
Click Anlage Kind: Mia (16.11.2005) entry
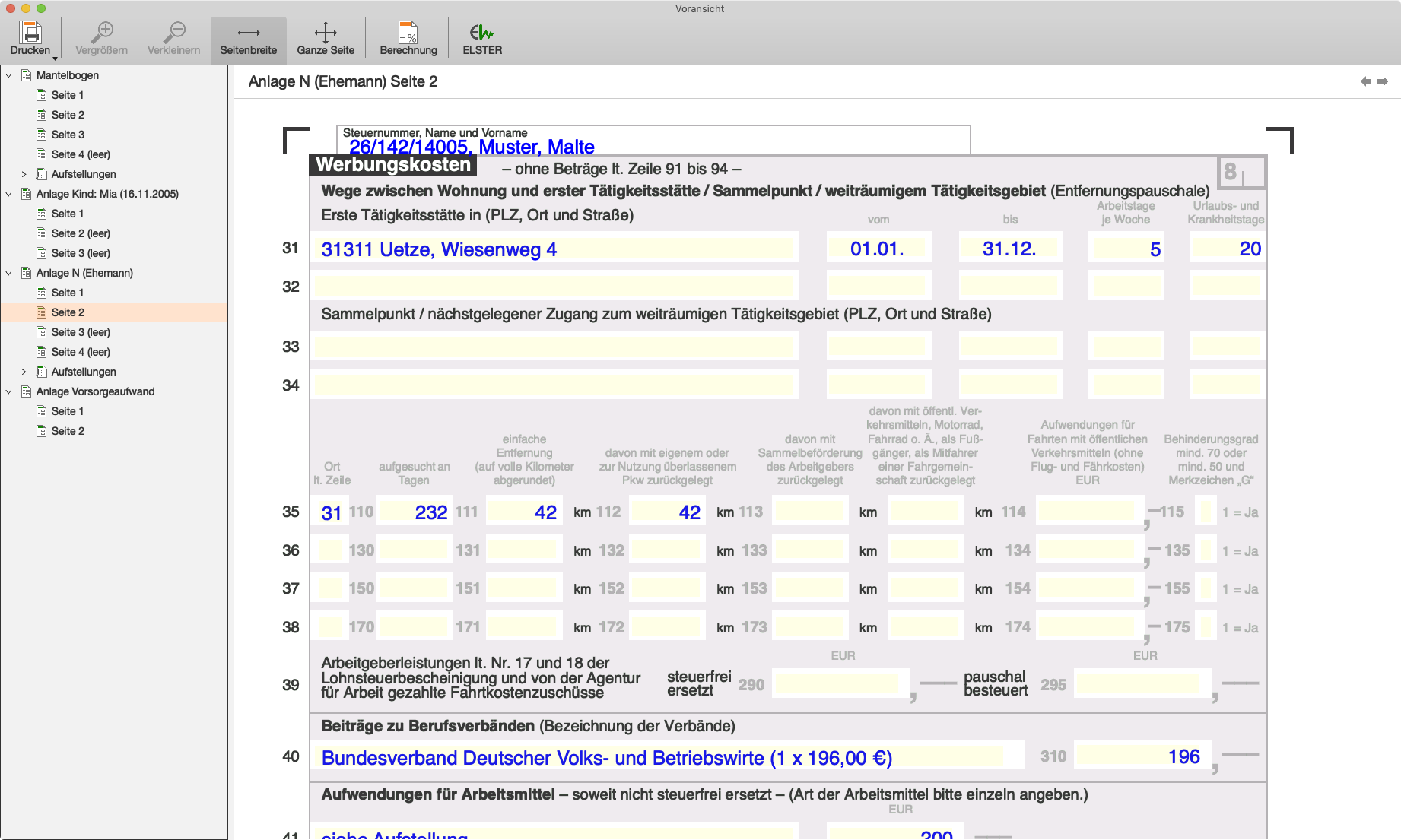(x=107, y=194)
